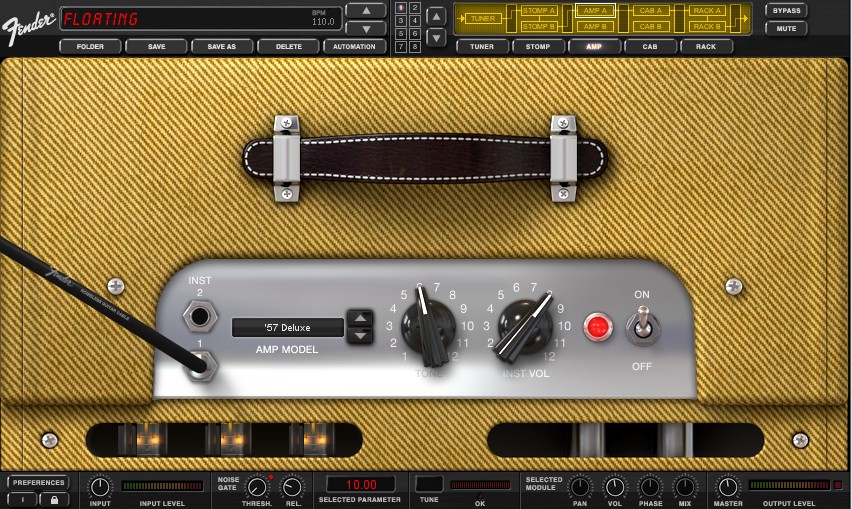852x509 pixels.
Task: Switch to the RACK tab
Action: point(706,47)
